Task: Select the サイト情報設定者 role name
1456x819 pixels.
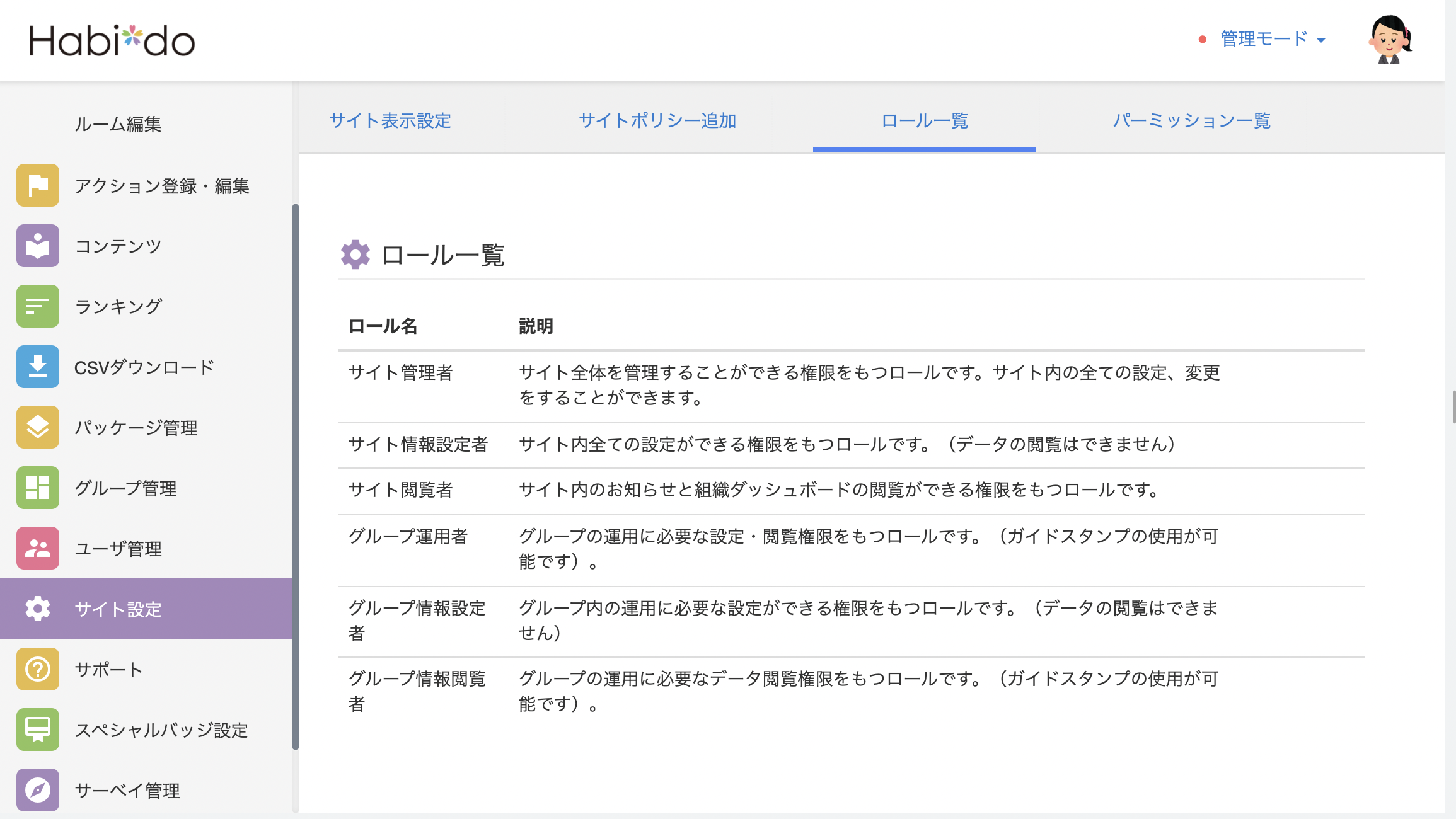Action: click(418, 444)
